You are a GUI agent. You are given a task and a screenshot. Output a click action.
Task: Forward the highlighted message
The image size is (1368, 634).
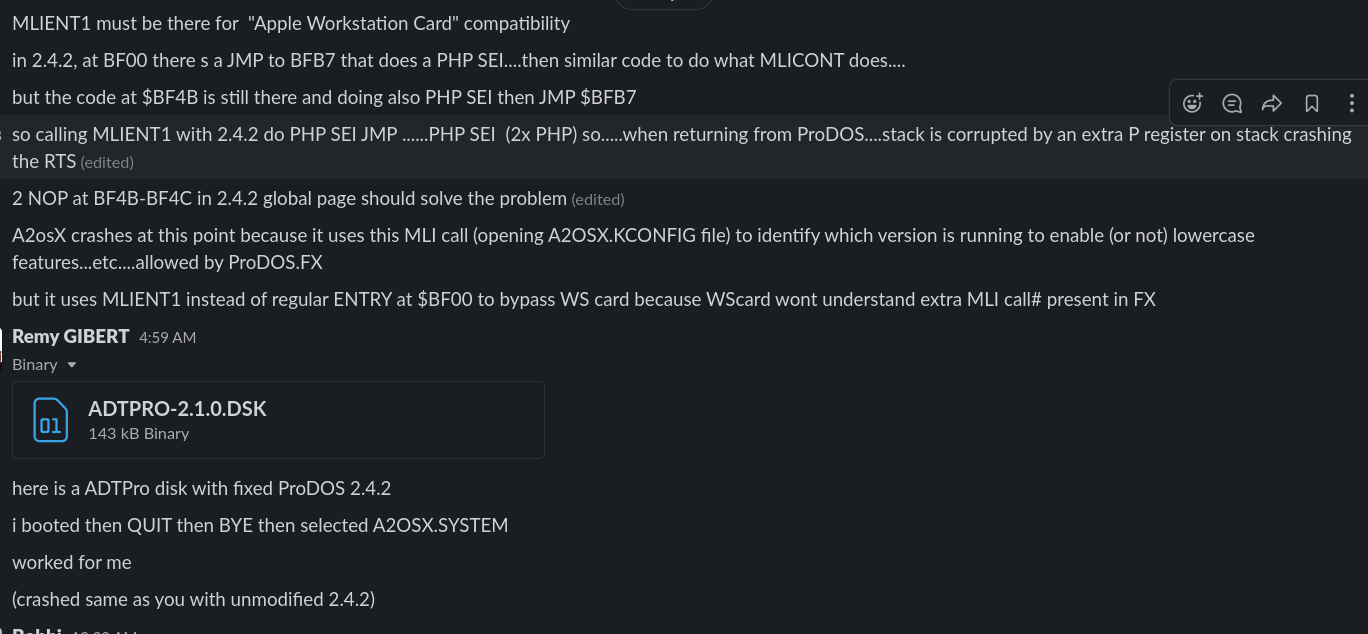(1272, 102)
